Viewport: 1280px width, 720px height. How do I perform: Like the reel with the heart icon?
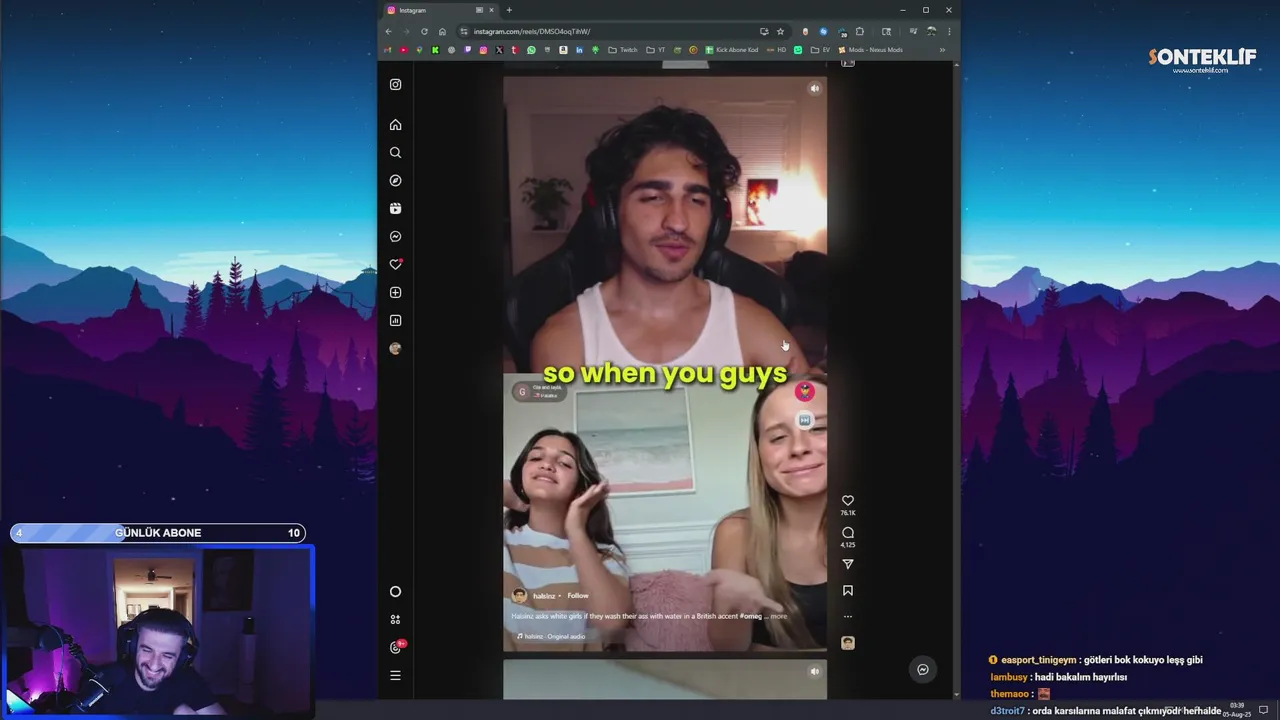pyautogui.click(x=847, y=500)
